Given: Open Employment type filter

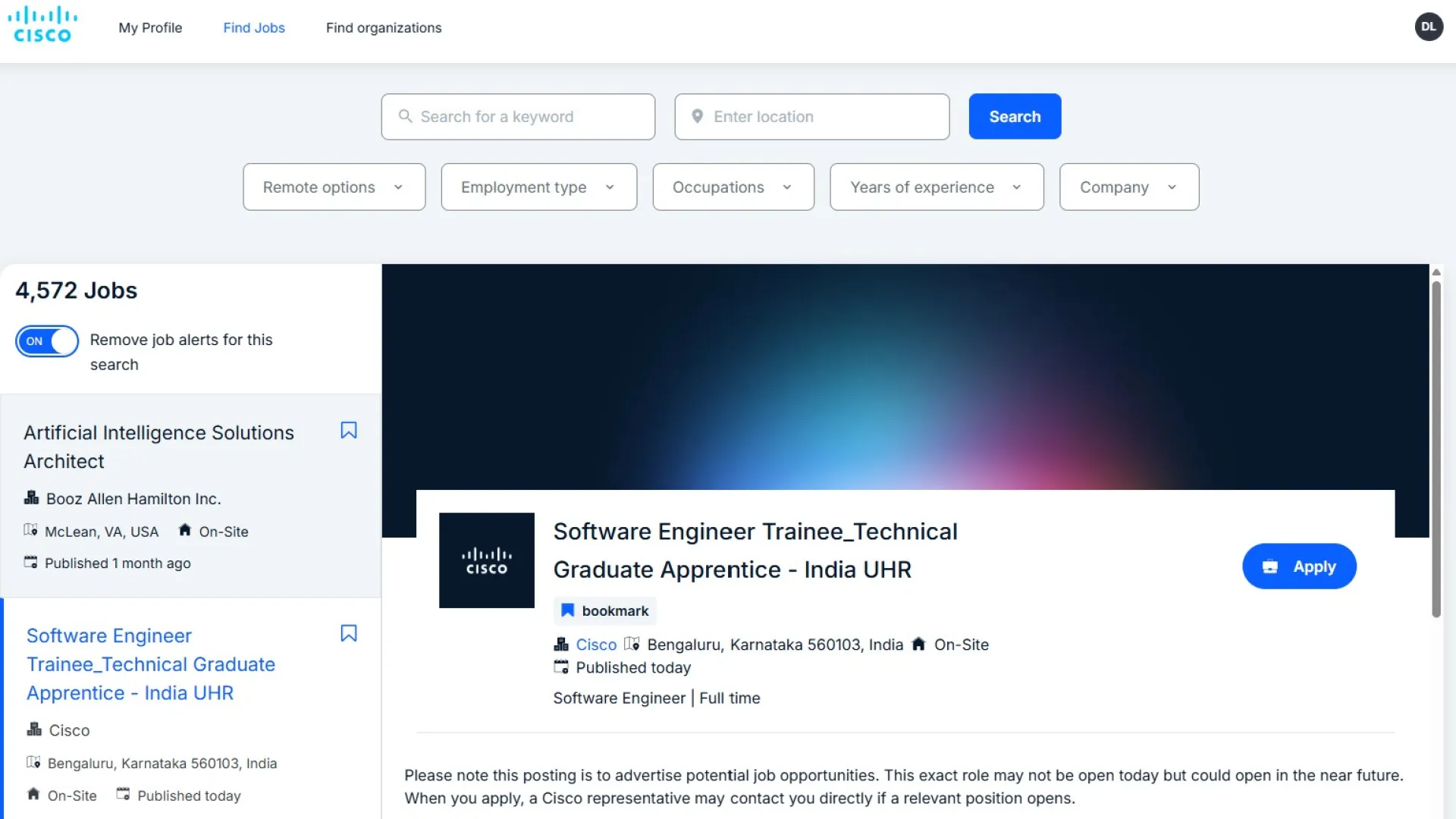Looking at the screenshot, I should tap(538, 187).
